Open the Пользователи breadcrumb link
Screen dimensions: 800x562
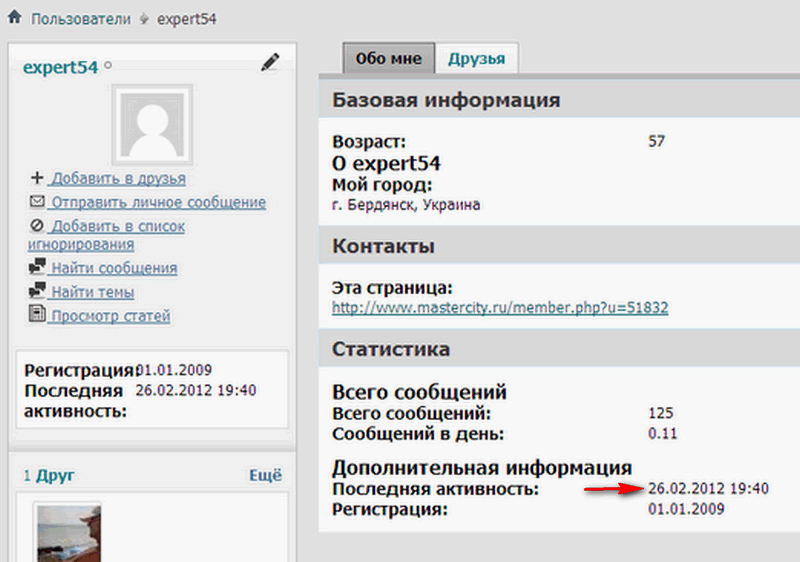tap(81, 19)
